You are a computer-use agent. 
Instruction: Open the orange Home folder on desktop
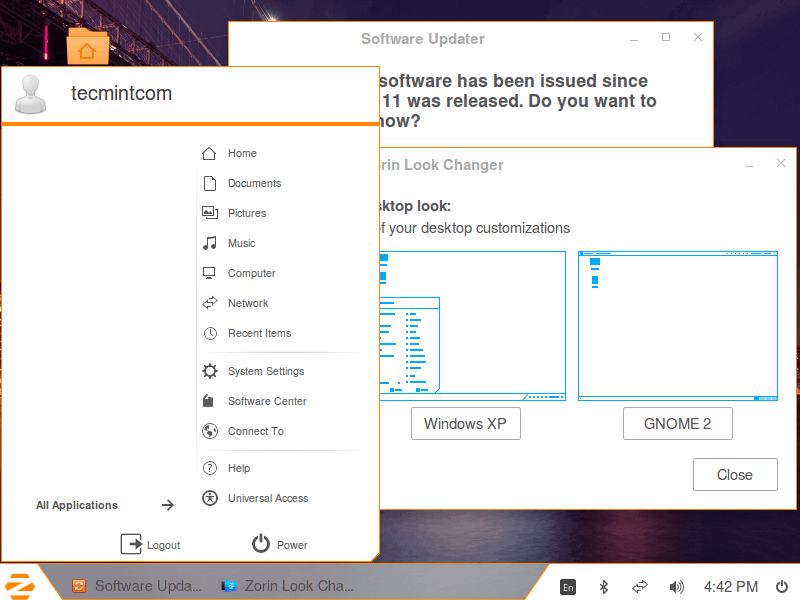point(87,46)
